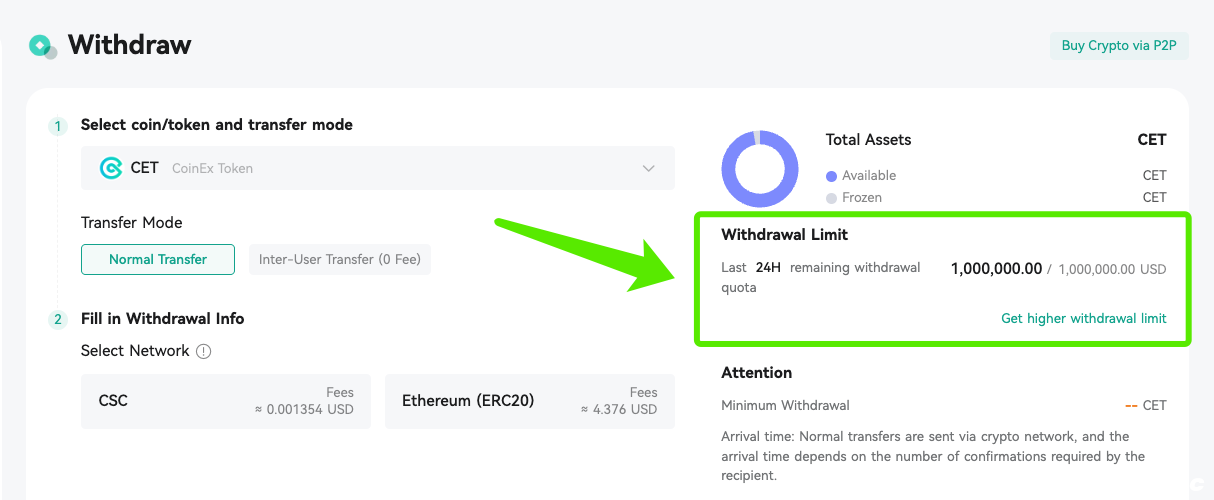Viewport: 1214px width, 500px height.
Task: Click the step 1 number circle
Action: (x=58, y=126)
